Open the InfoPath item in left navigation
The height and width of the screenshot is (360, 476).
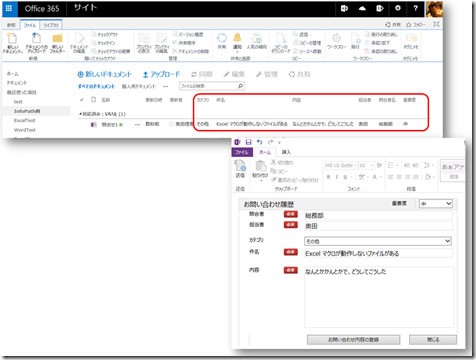pyautogui.click(x=27, y=111)
